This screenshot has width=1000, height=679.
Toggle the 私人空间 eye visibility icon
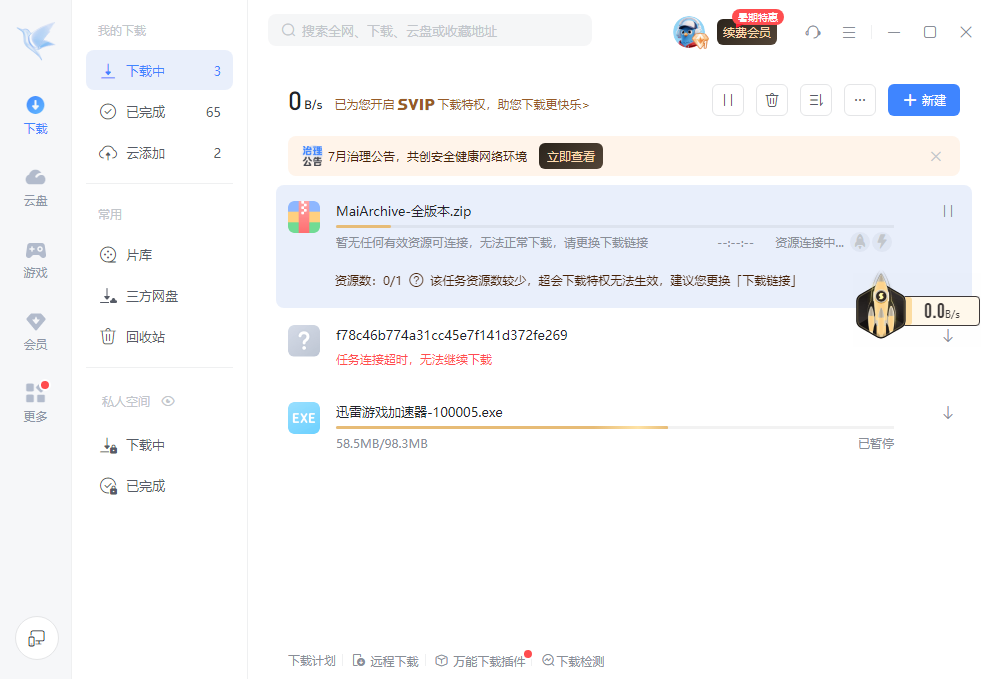coord(168,401)
